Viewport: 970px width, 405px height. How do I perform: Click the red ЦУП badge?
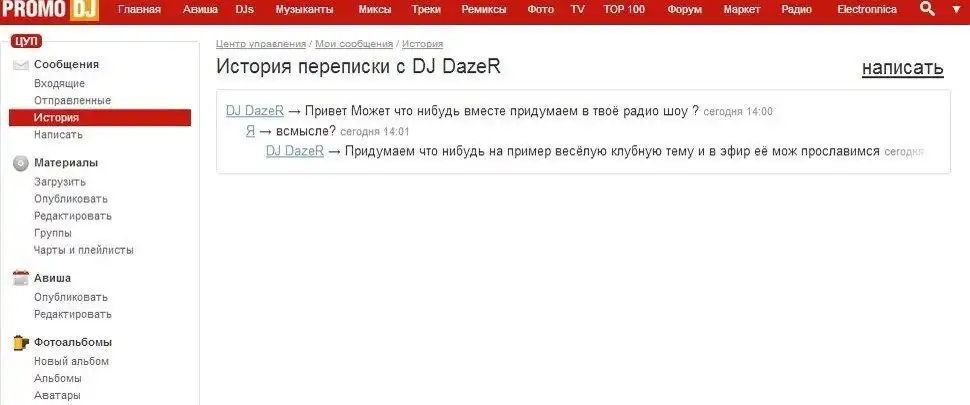point(25,42)
